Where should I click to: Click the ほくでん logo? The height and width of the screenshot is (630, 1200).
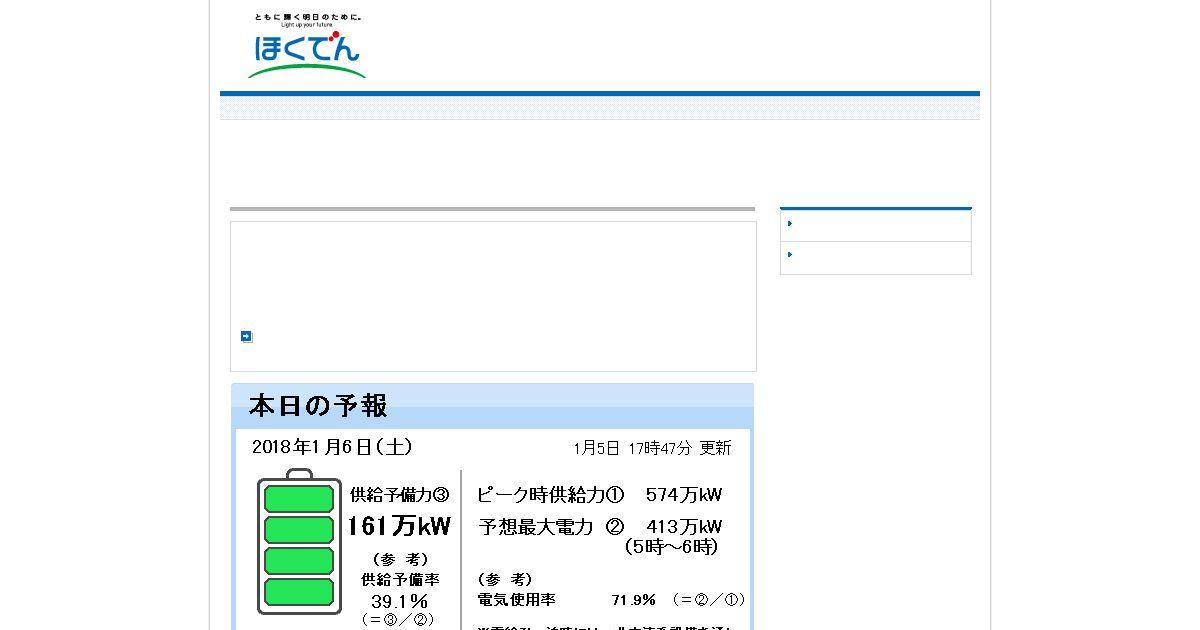(307, 46)
